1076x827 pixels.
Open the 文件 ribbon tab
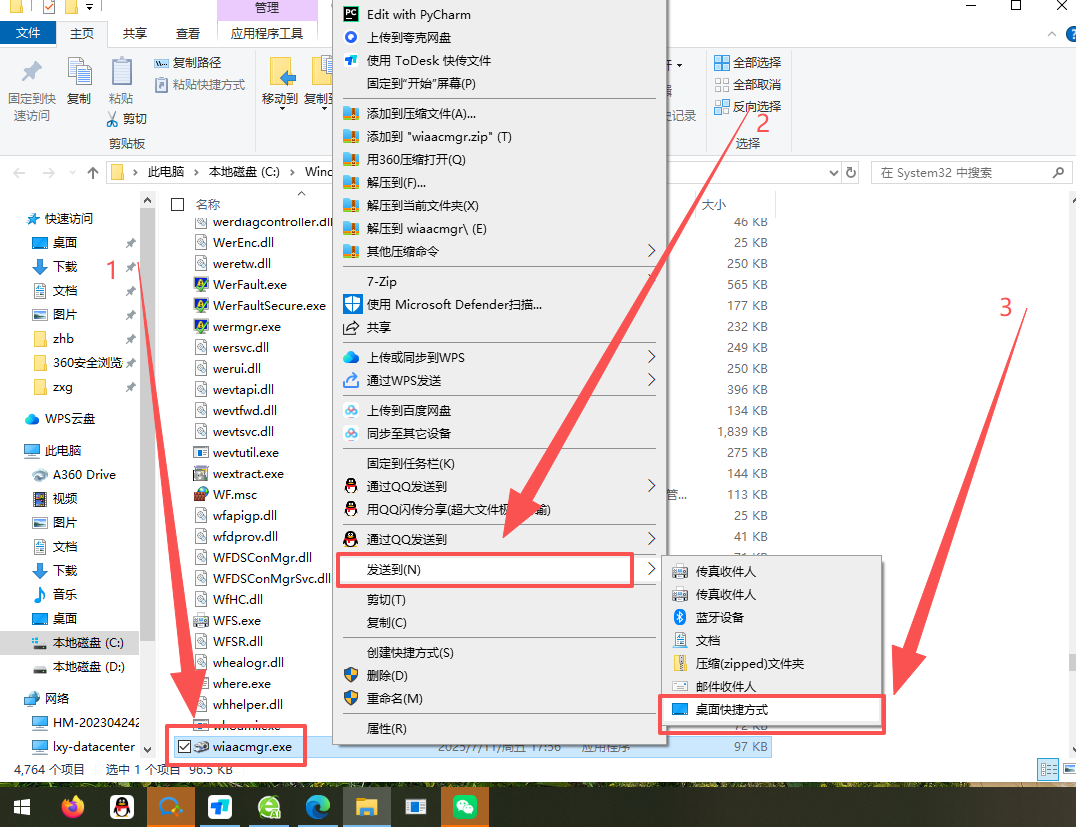click(x=28, y=33)
